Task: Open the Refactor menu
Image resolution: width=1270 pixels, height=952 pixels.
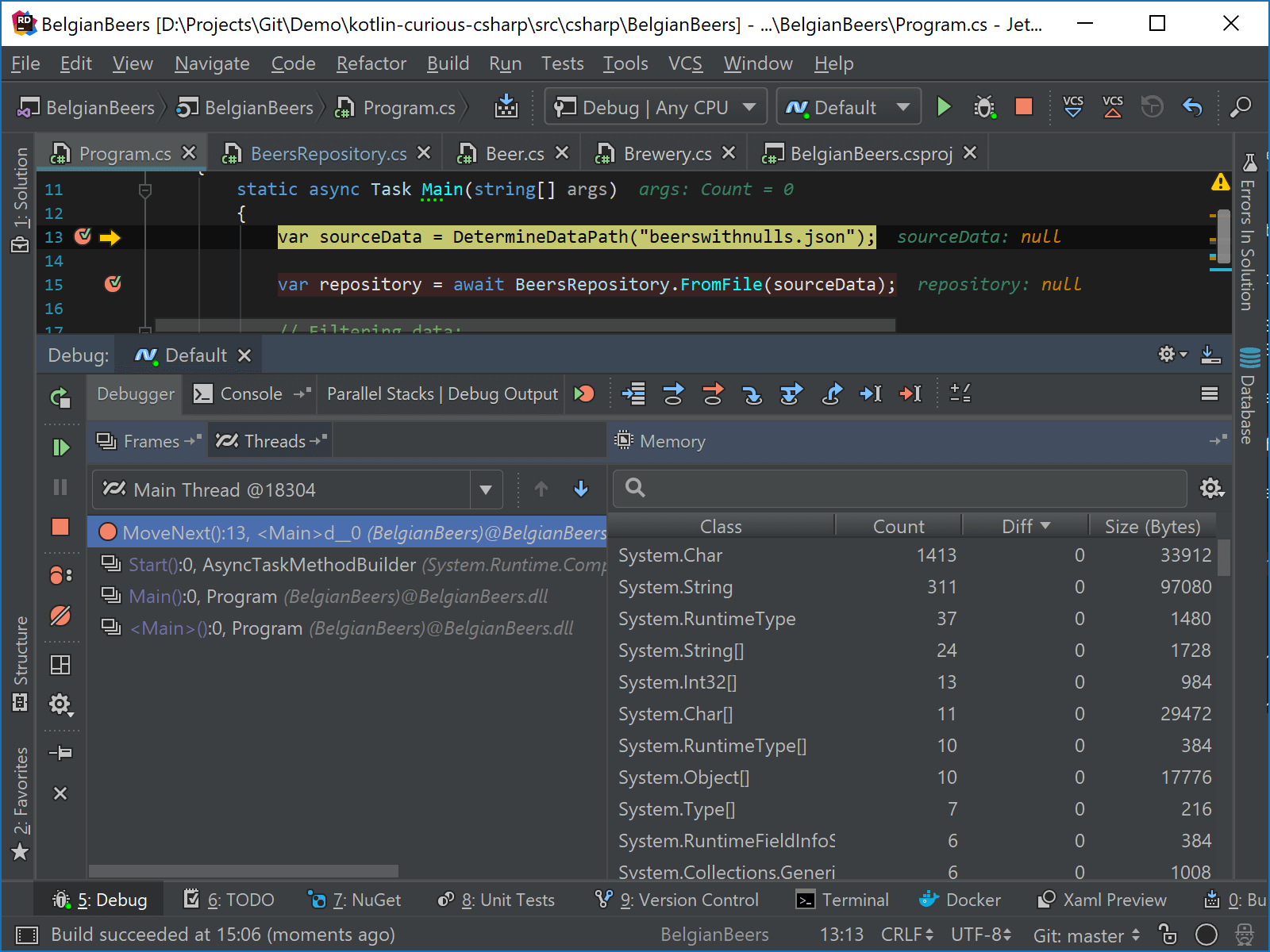Action: (370, 63)
